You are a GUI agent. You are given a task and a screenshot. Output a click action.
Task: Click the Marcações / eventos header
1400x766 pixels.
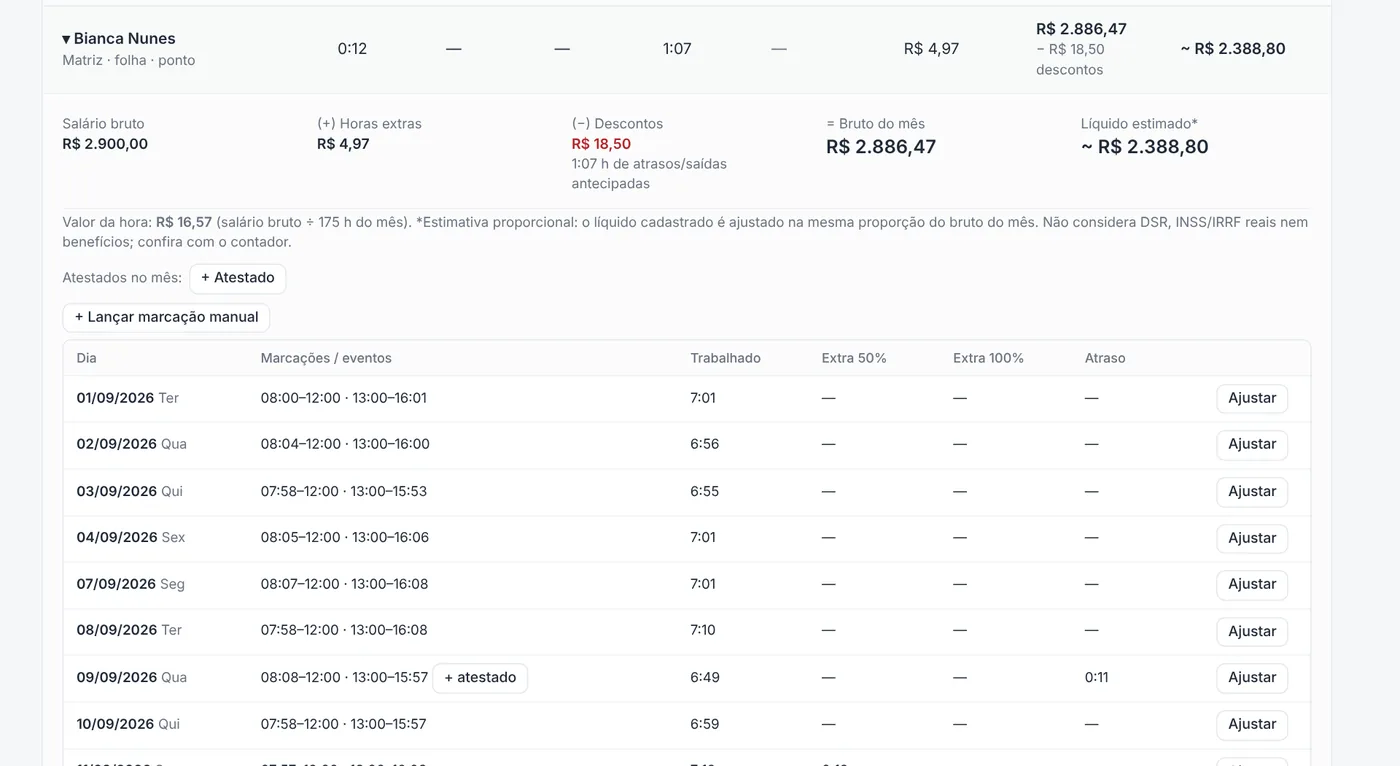tap(326, 358)
